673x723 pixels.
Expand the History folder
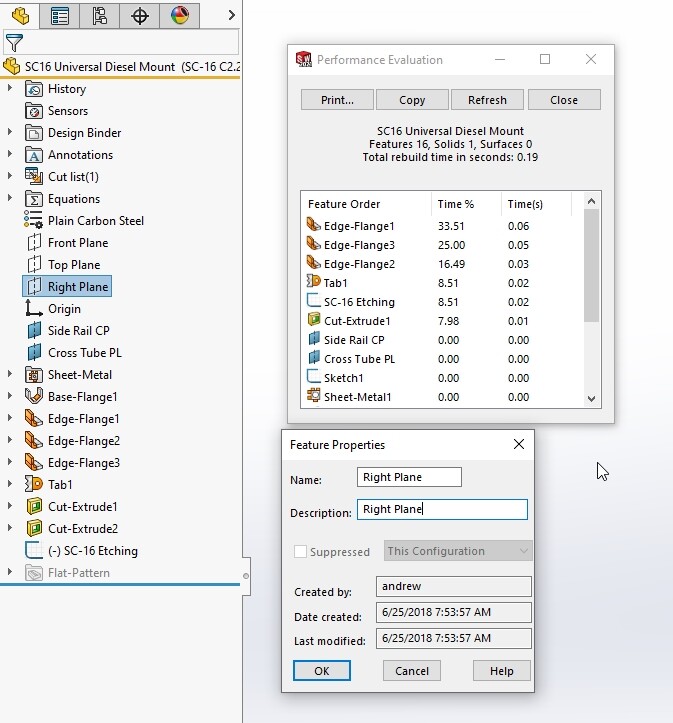click(10, 88)
